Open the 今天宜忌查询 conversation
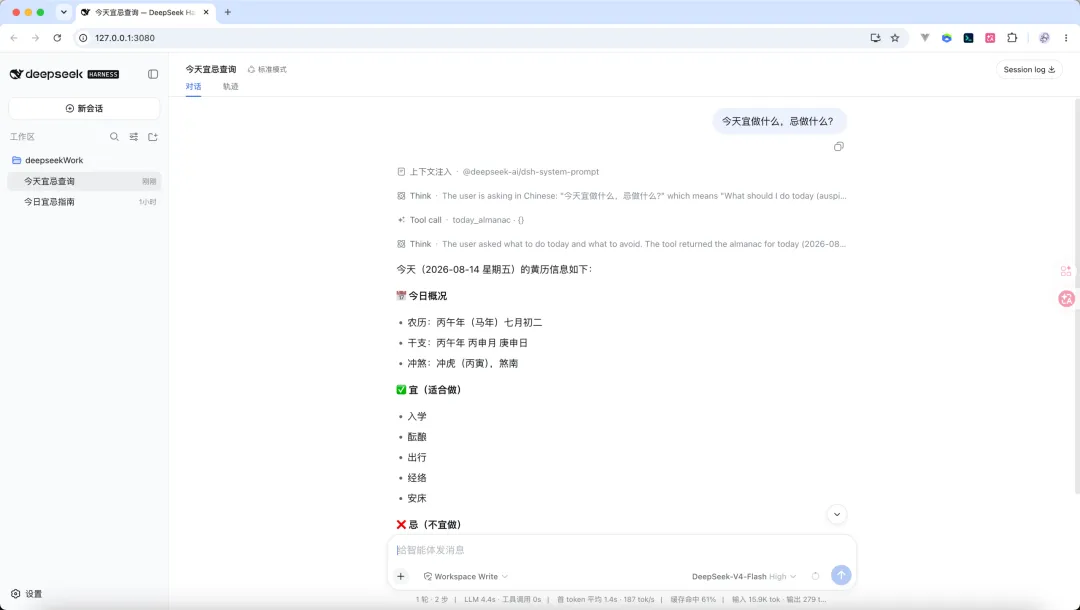Screen dimensions: 1080x610 pos(84,181)
